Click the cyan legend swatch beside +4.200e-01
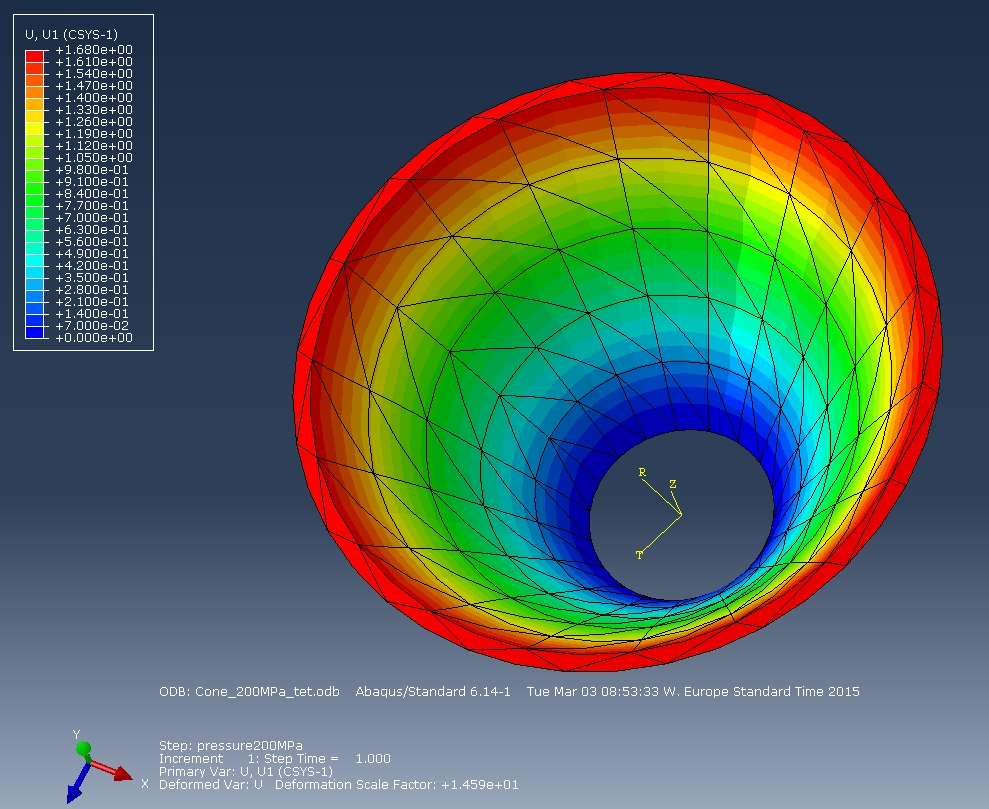 pos(34,260)
